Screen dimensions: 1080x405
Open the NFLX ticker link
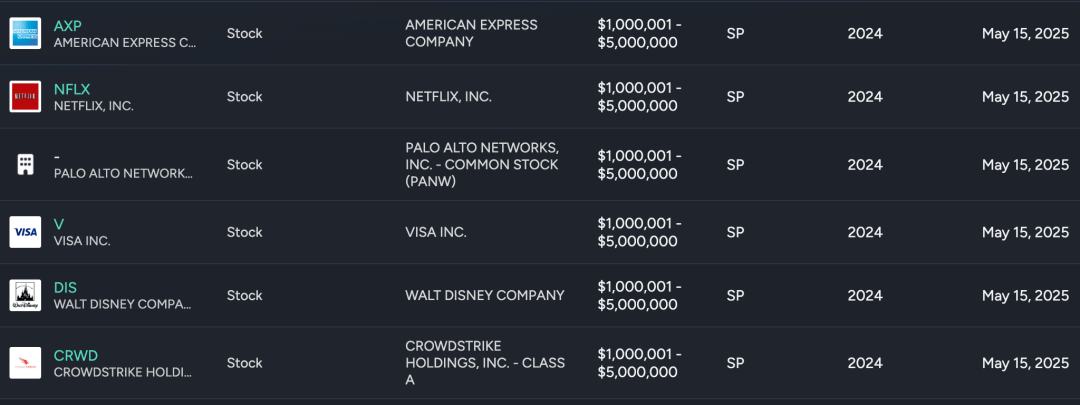point(72,89)
